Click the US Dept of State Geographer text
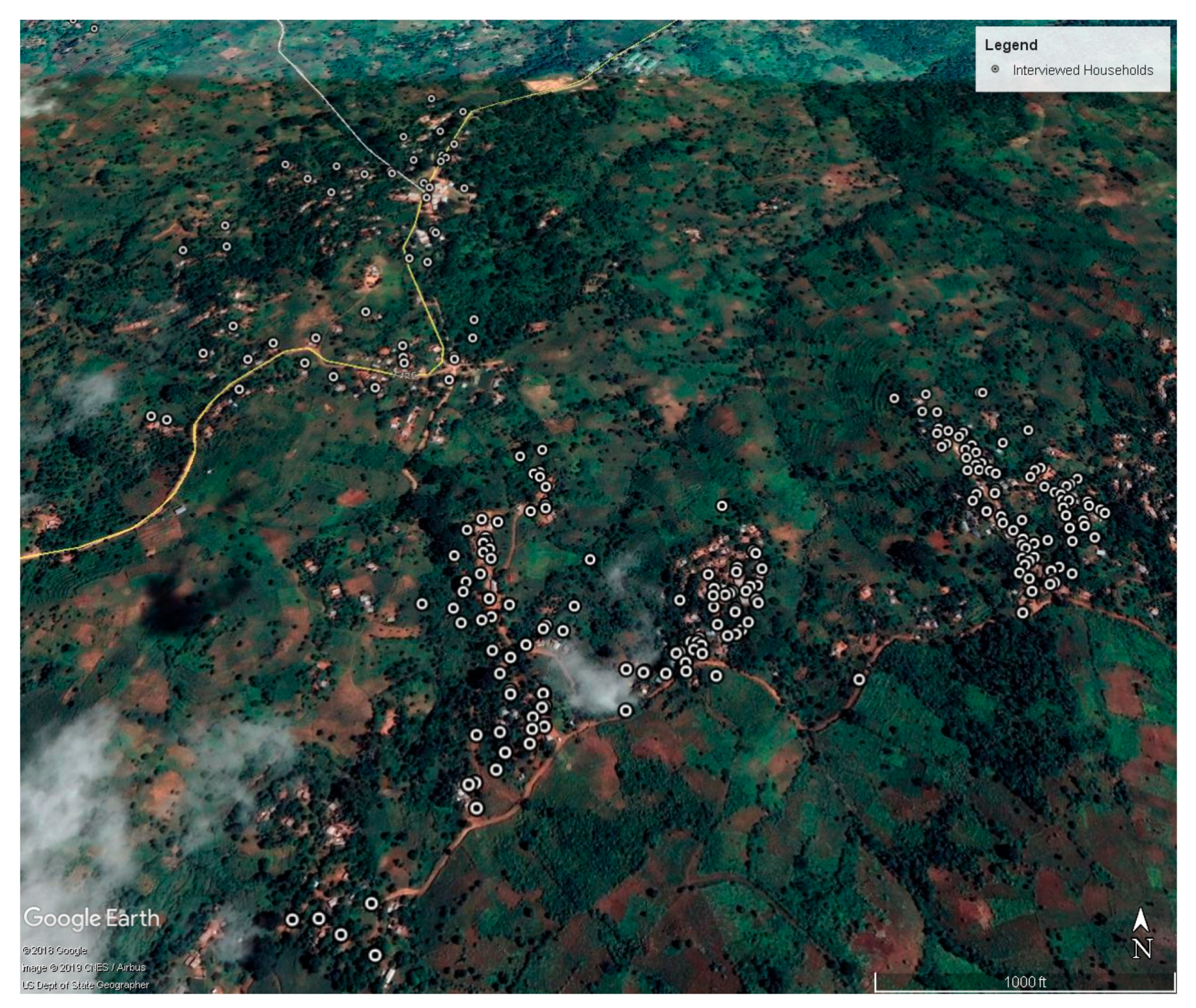The image size is (1196, 1008). [85, 985]
